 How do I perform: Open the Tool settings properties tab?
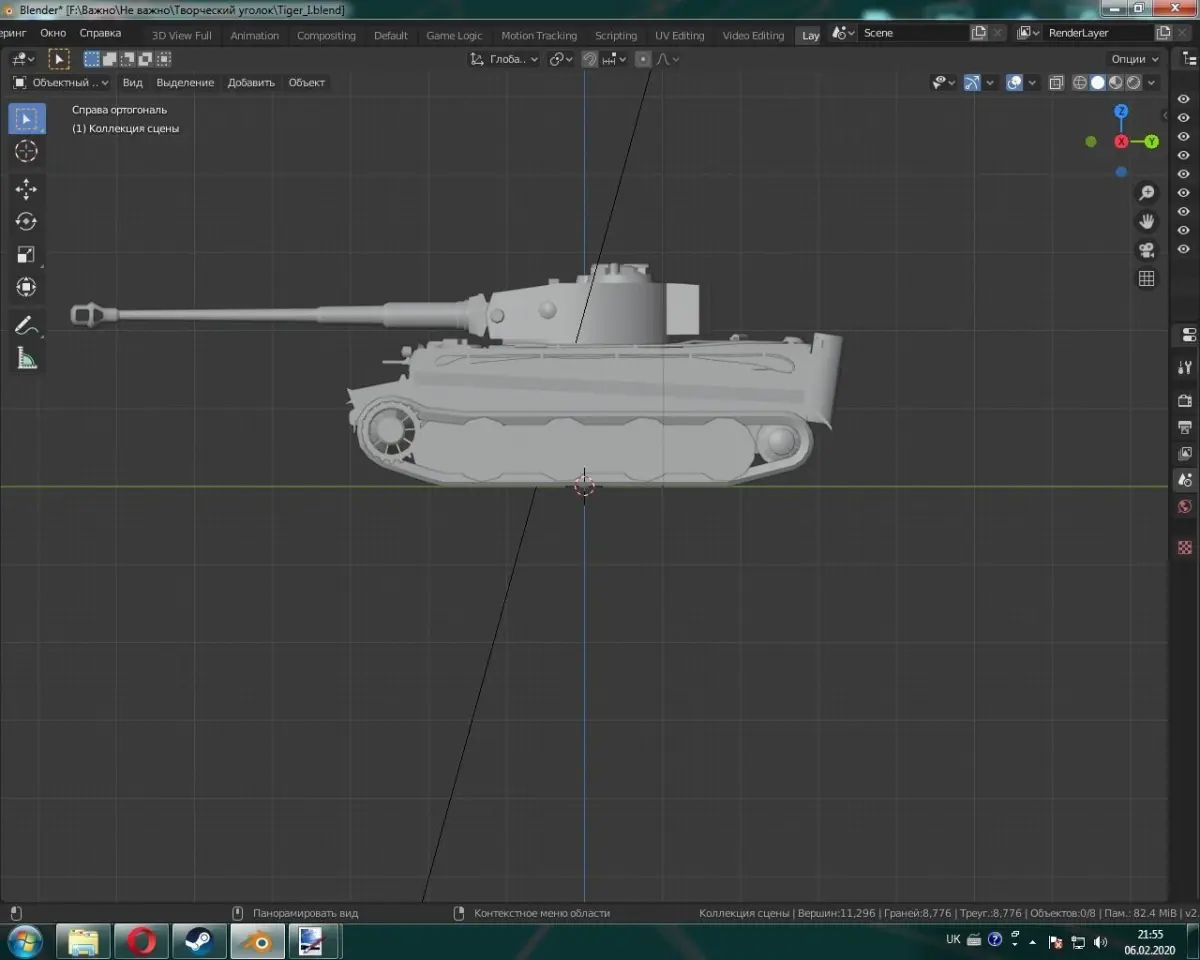[x=1186, y=367]
